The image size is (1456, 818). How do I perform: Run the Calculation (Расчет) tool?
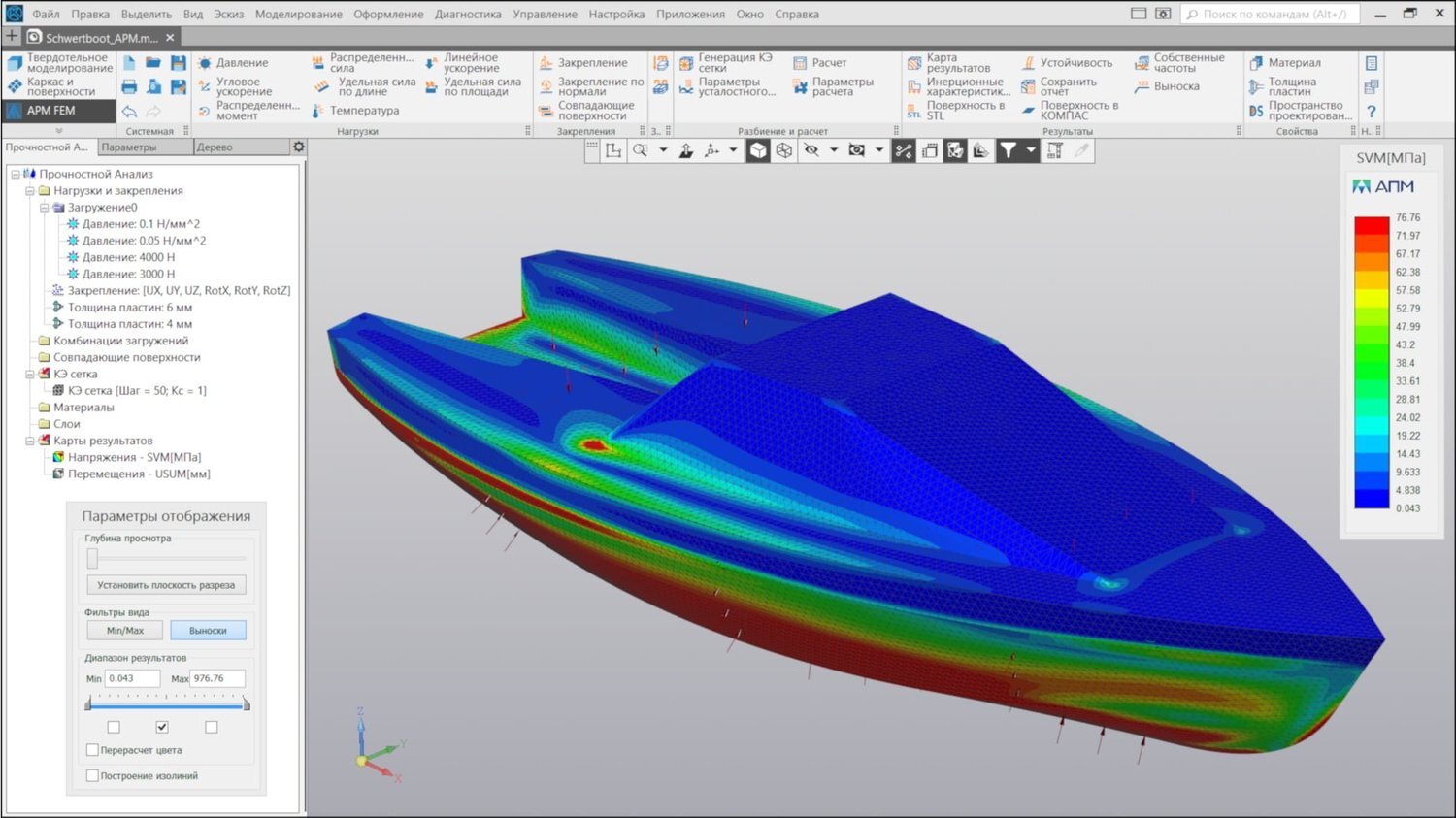[x=801, y=63]
